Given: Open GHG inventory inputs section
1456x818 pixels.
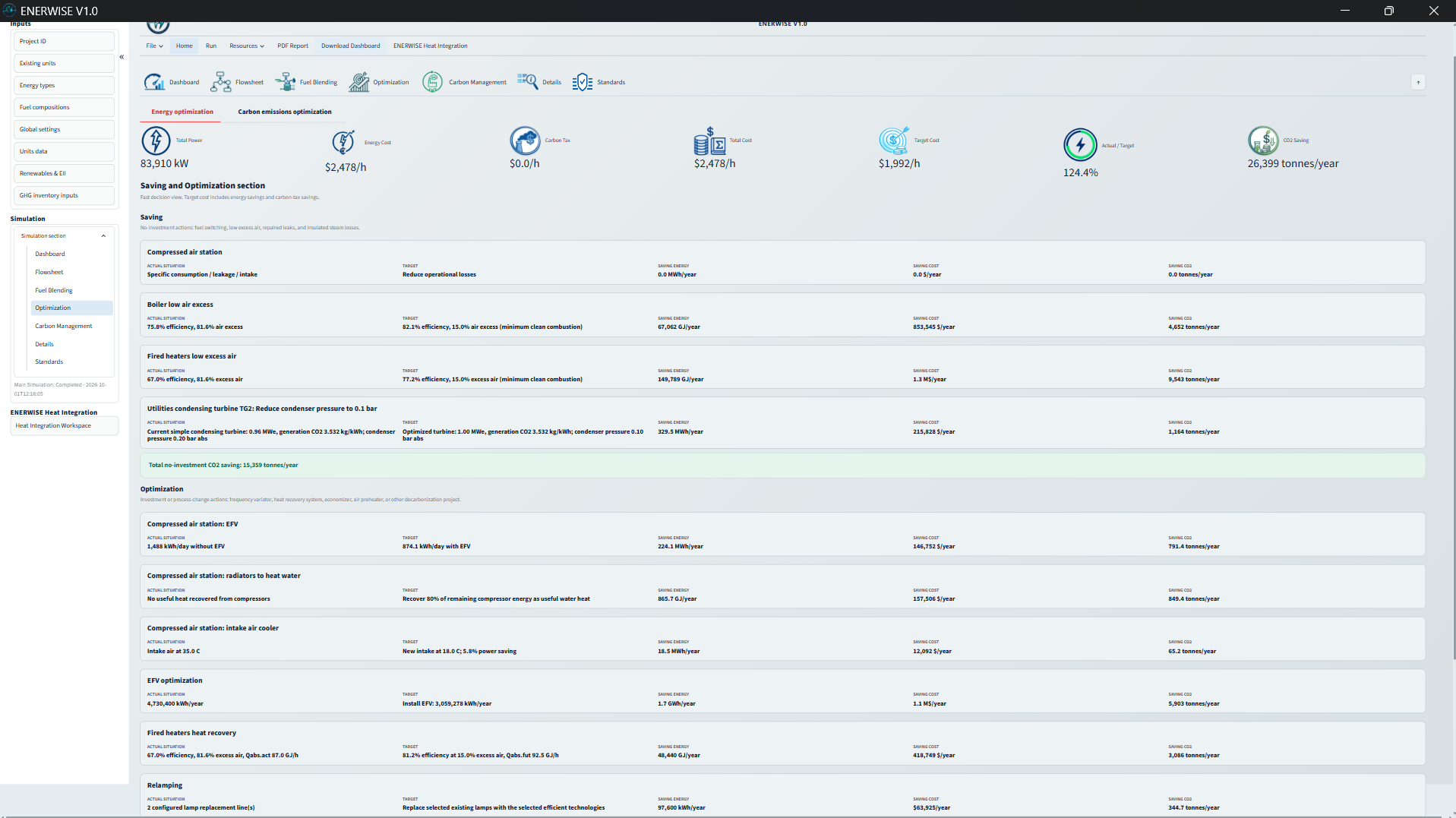Looking at the screenshot, I should [64, 195].
